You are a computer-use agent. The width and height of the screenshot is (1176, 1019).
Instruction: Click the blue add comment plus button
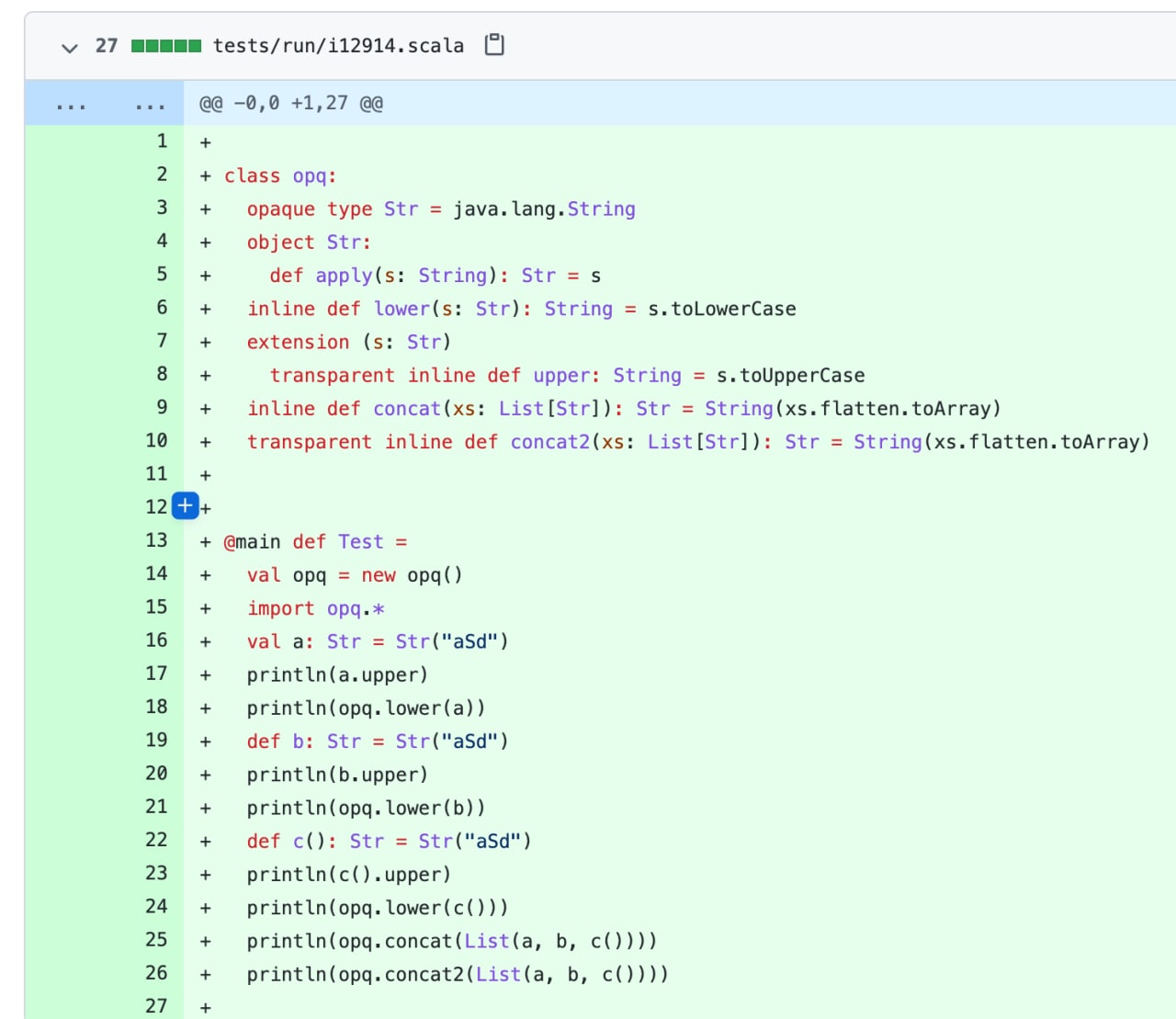coord(186,505)
